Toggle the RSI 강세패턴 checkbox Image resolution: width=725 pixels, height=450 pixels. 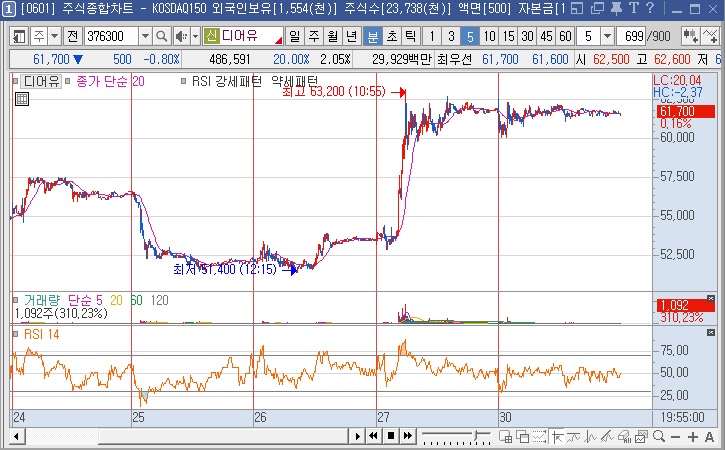pos(184,81)
